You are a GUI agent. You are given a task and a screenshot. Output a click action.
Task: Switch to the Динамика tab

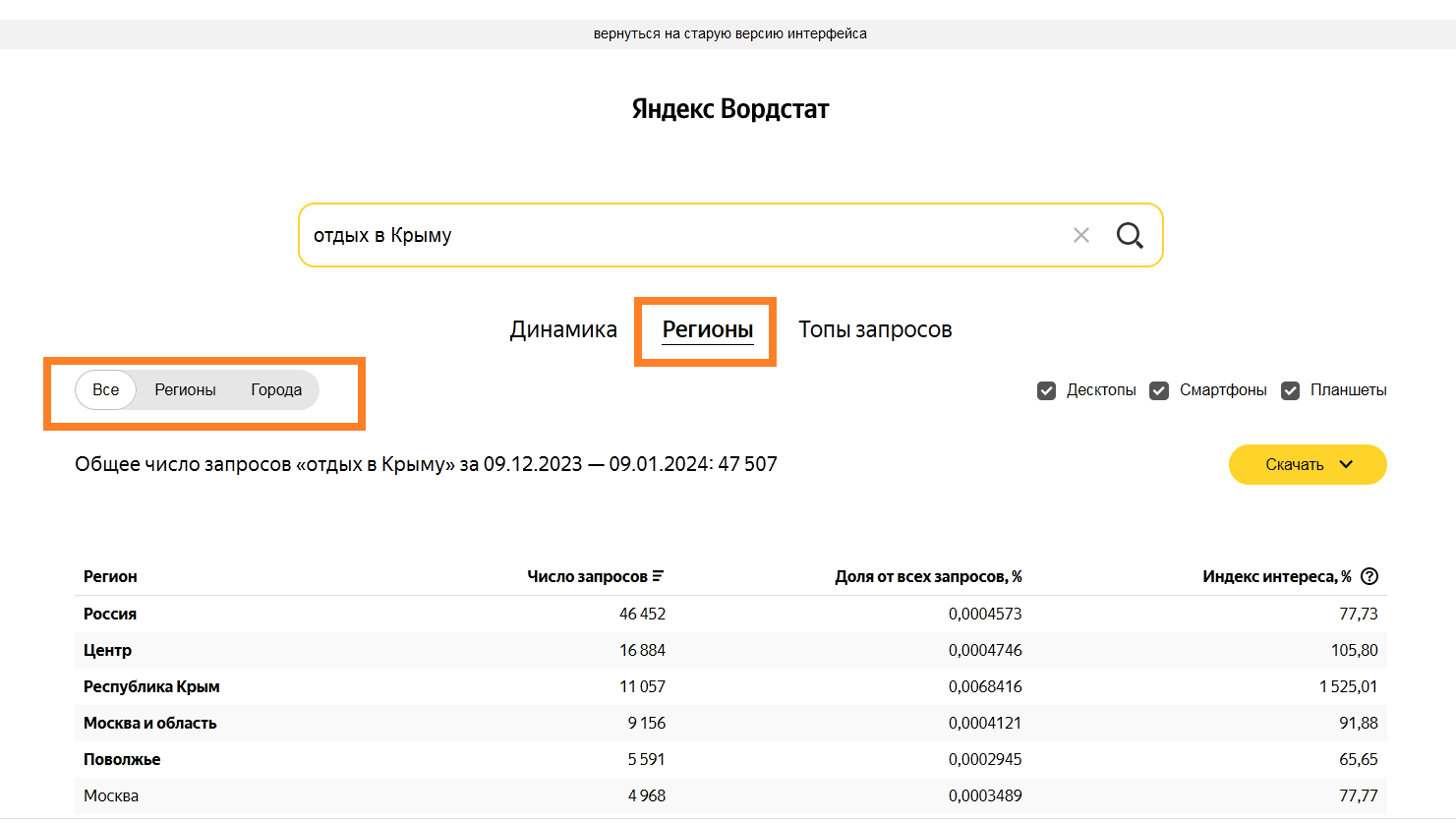pyautogui.click(x=563, y=329)
